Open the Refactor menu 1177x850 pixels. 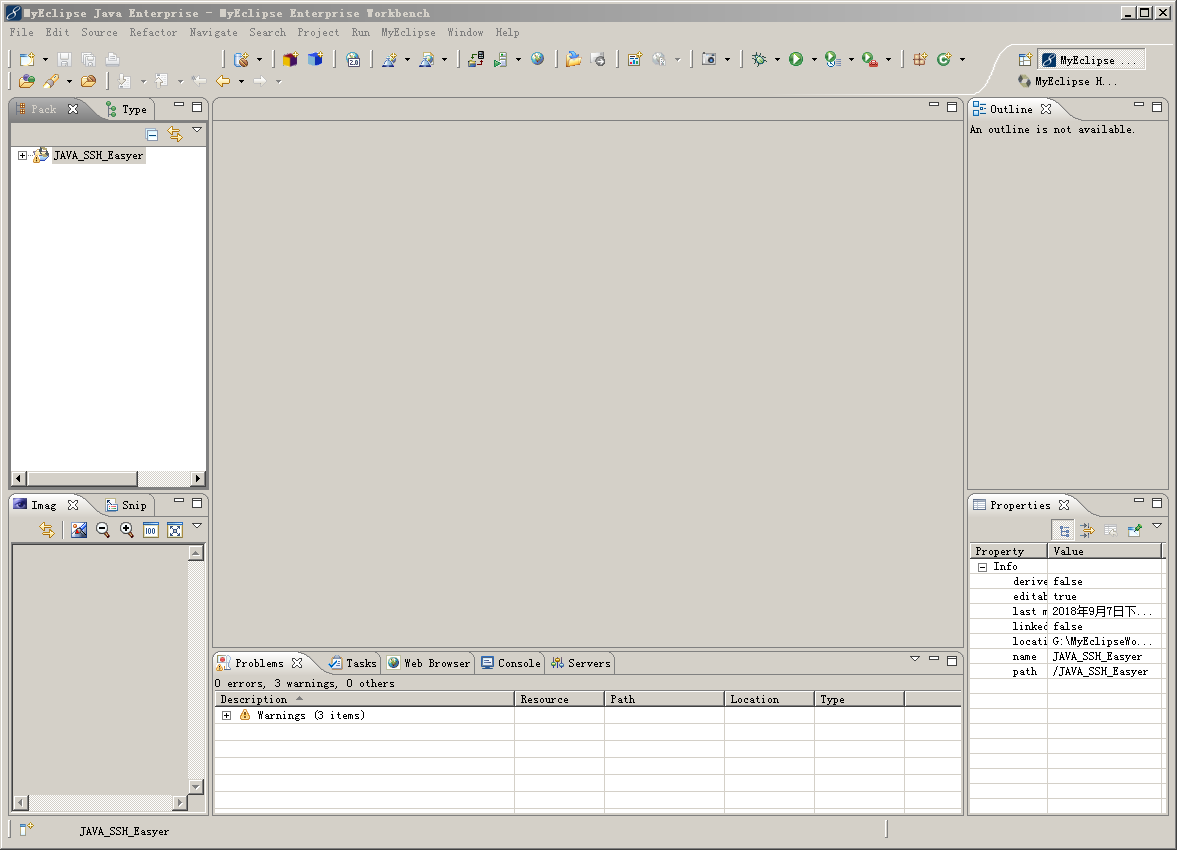tap(153, 32)
